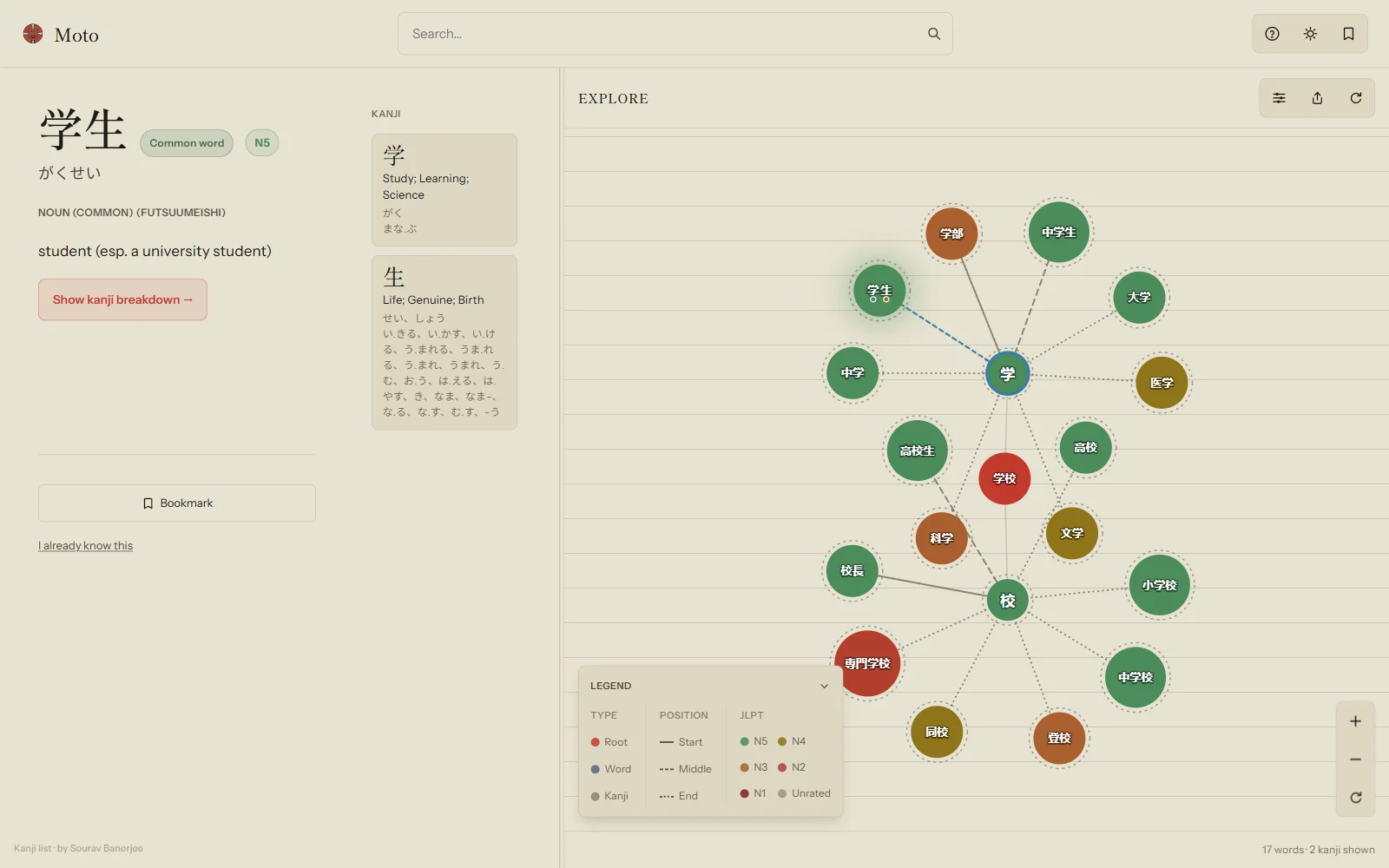Viewport: 1389px width, 868px height.
Task: Click the share/export icon in Explore
Action: pyautogui.click(x=1317, y=98)
